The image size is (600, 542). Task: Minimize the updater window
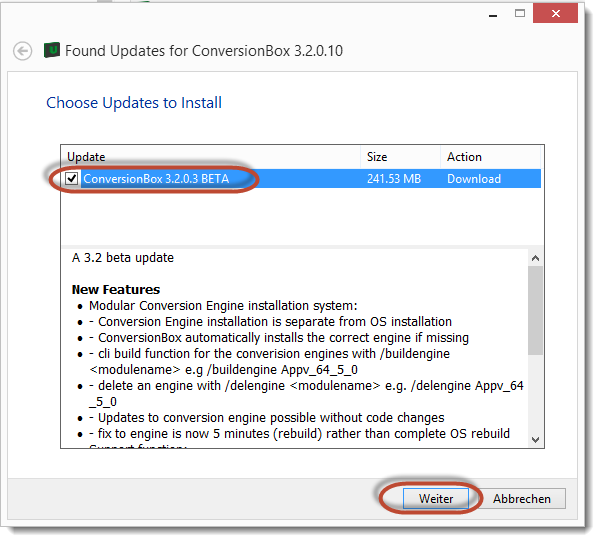click(493, 14)
